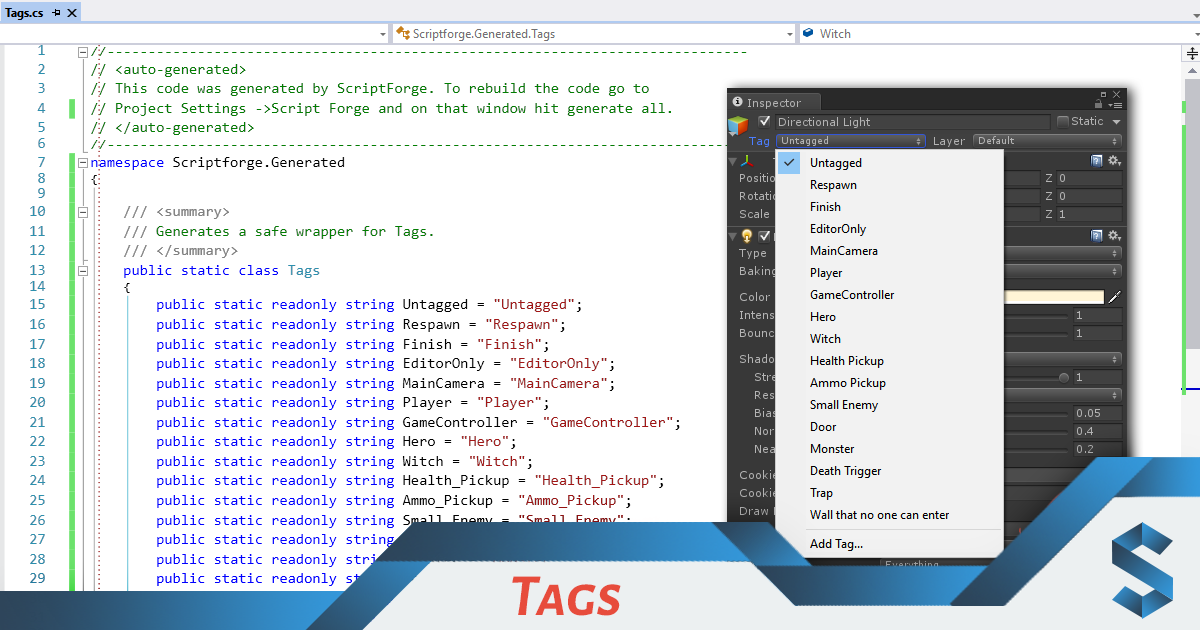This screenshot has height=630, width=1200.
Task: Open the Static flags dropdown arrow
Action: [x=1115, y=122]
